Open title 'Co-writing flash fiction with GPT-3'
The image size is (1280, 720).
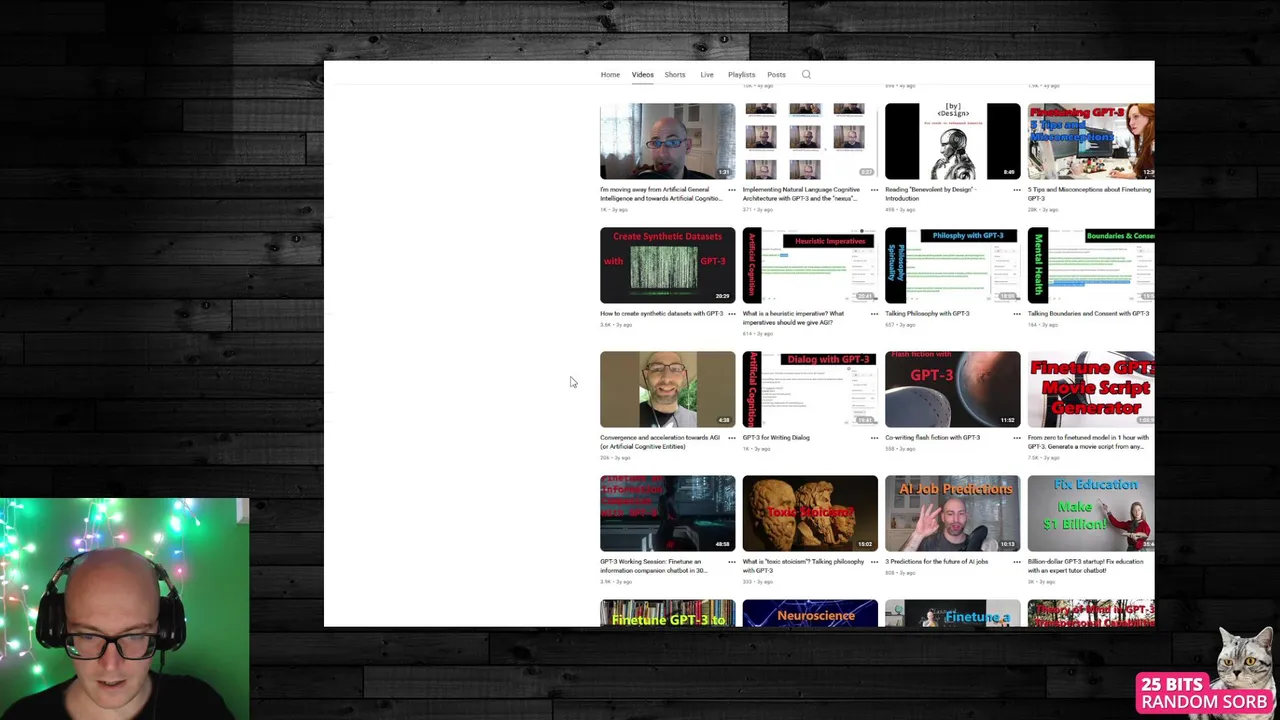point(932,437)
